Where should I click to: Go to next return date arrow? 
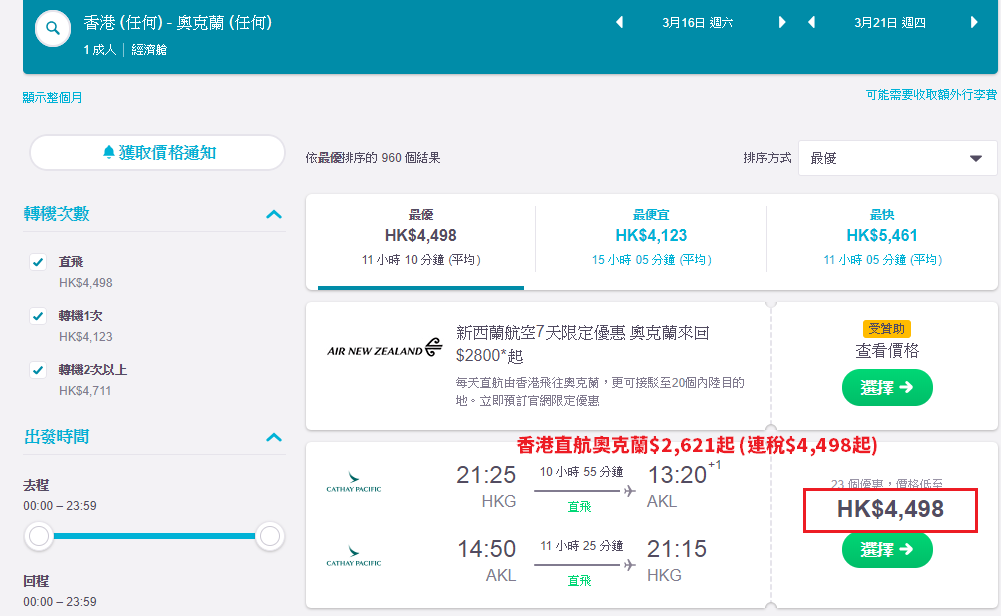pyautogui.click(x=974, y=23)
